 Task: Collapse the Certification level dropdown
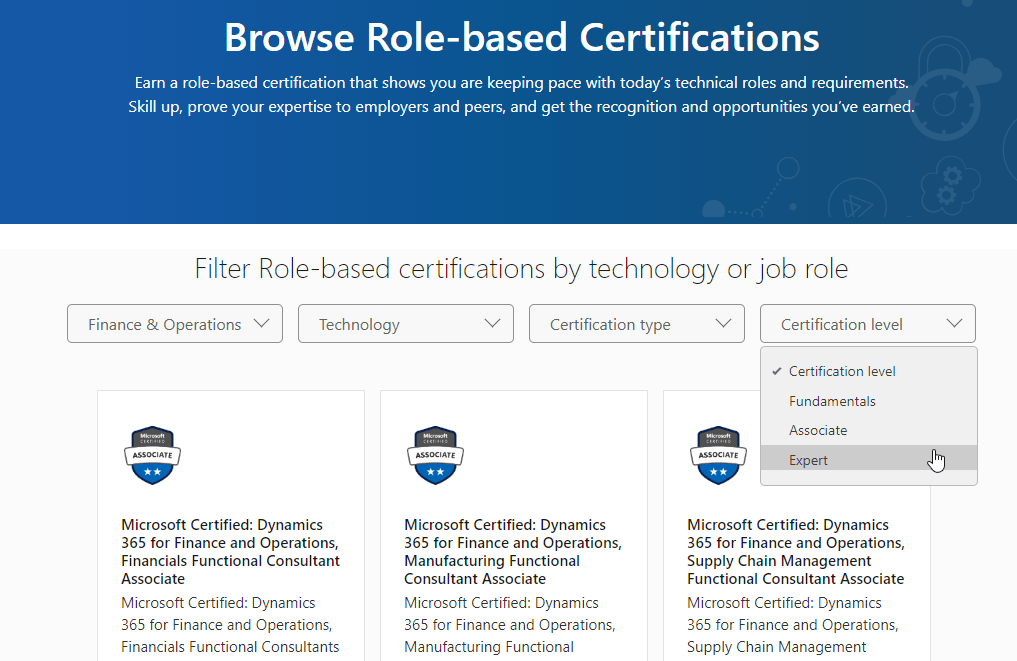pyautogui.click(x=867, y=324)
